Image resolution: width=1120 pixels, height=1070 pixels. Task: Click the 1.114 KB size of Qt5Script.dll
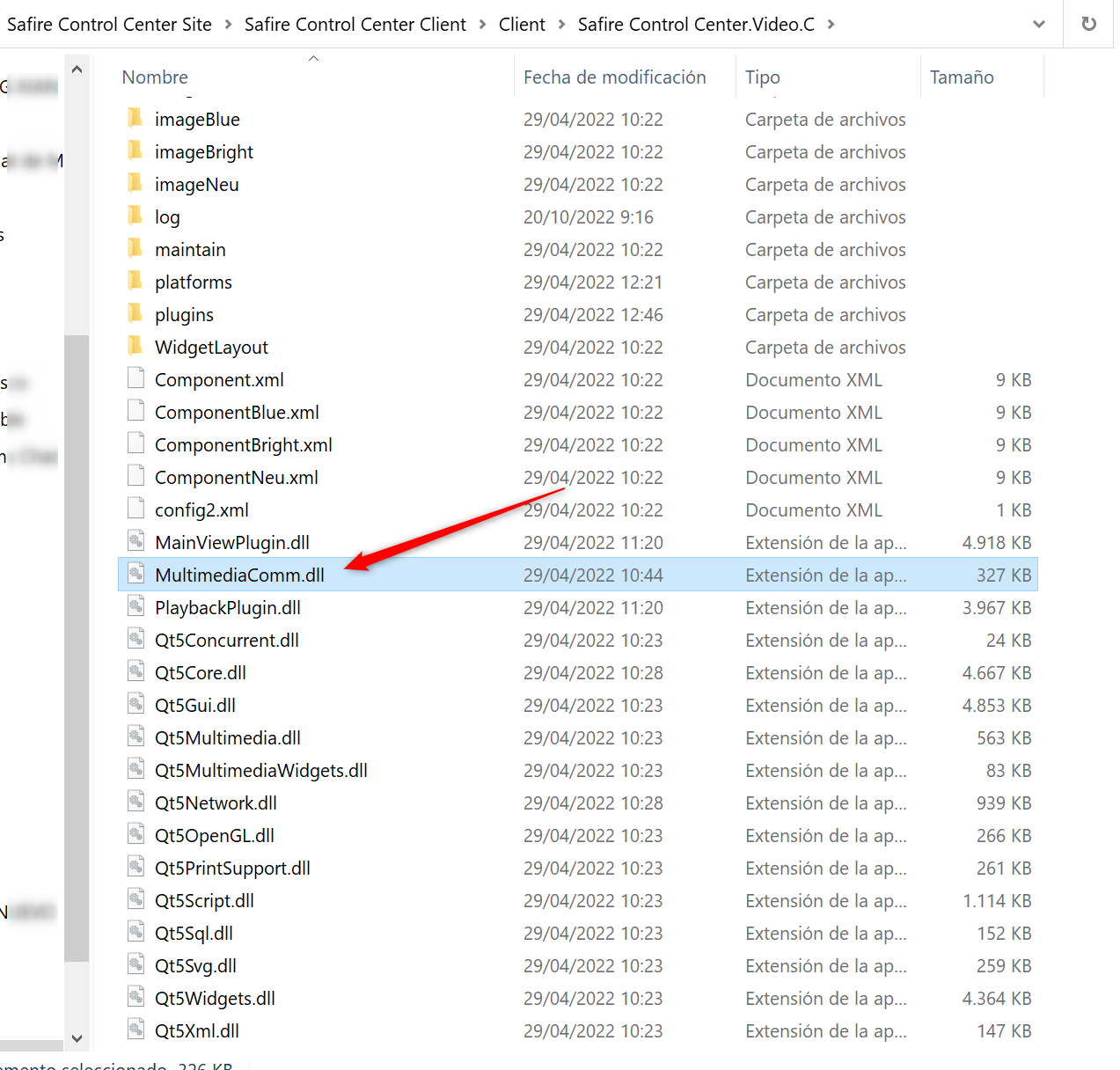click(x=997, y=901)
